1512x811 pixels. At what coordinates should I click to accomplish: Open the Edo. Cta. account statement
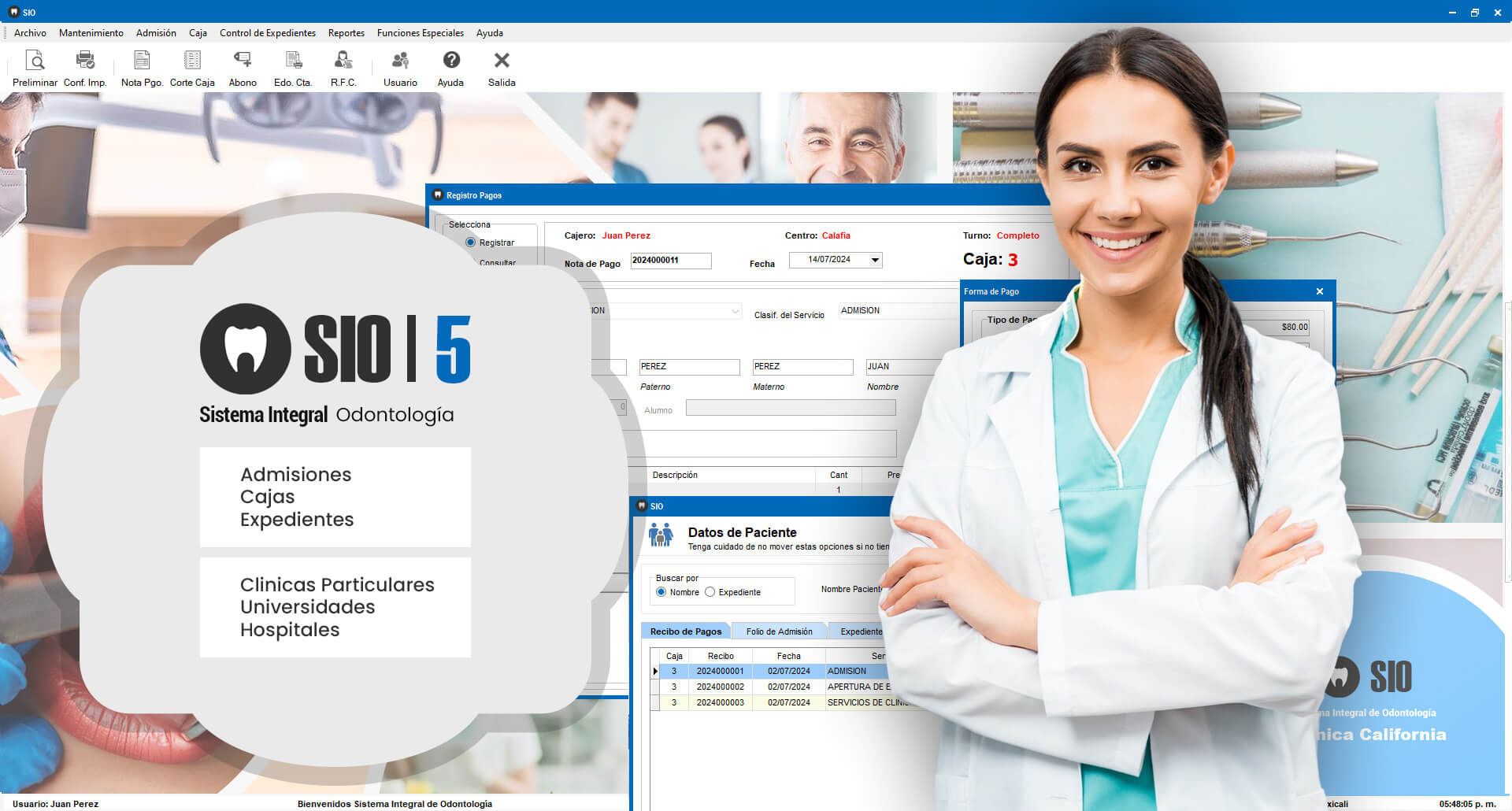(293, 69)
